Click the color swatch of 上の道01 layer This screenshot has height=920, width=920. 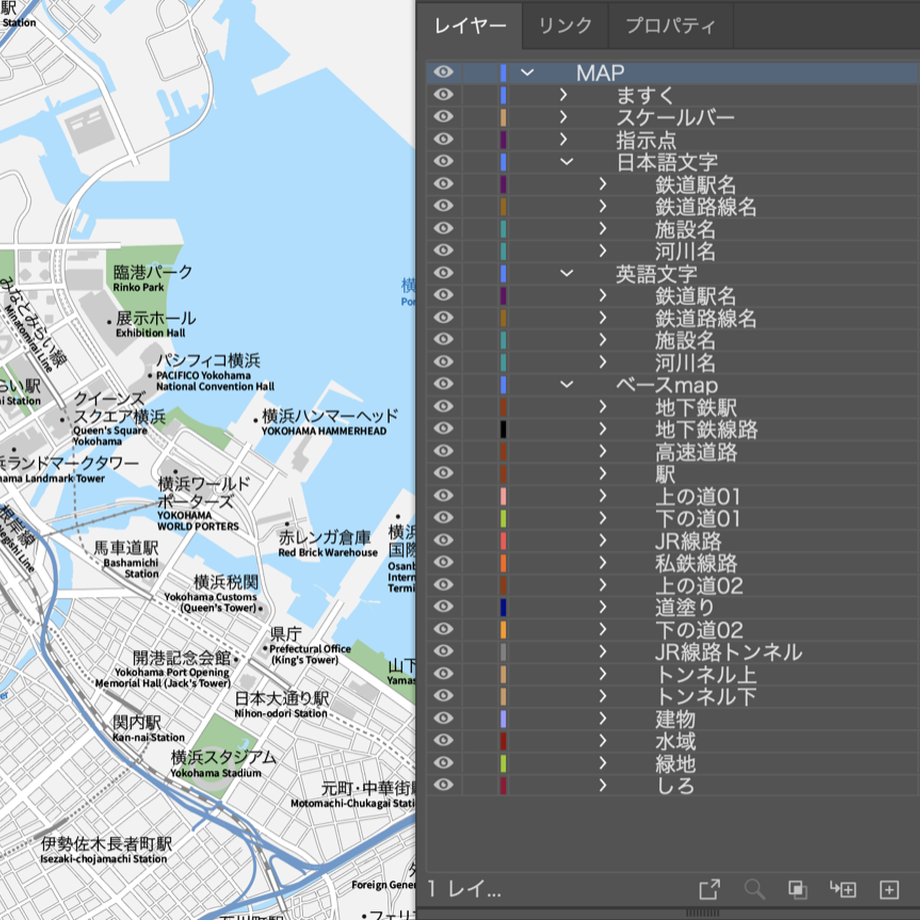coord(503,496)
